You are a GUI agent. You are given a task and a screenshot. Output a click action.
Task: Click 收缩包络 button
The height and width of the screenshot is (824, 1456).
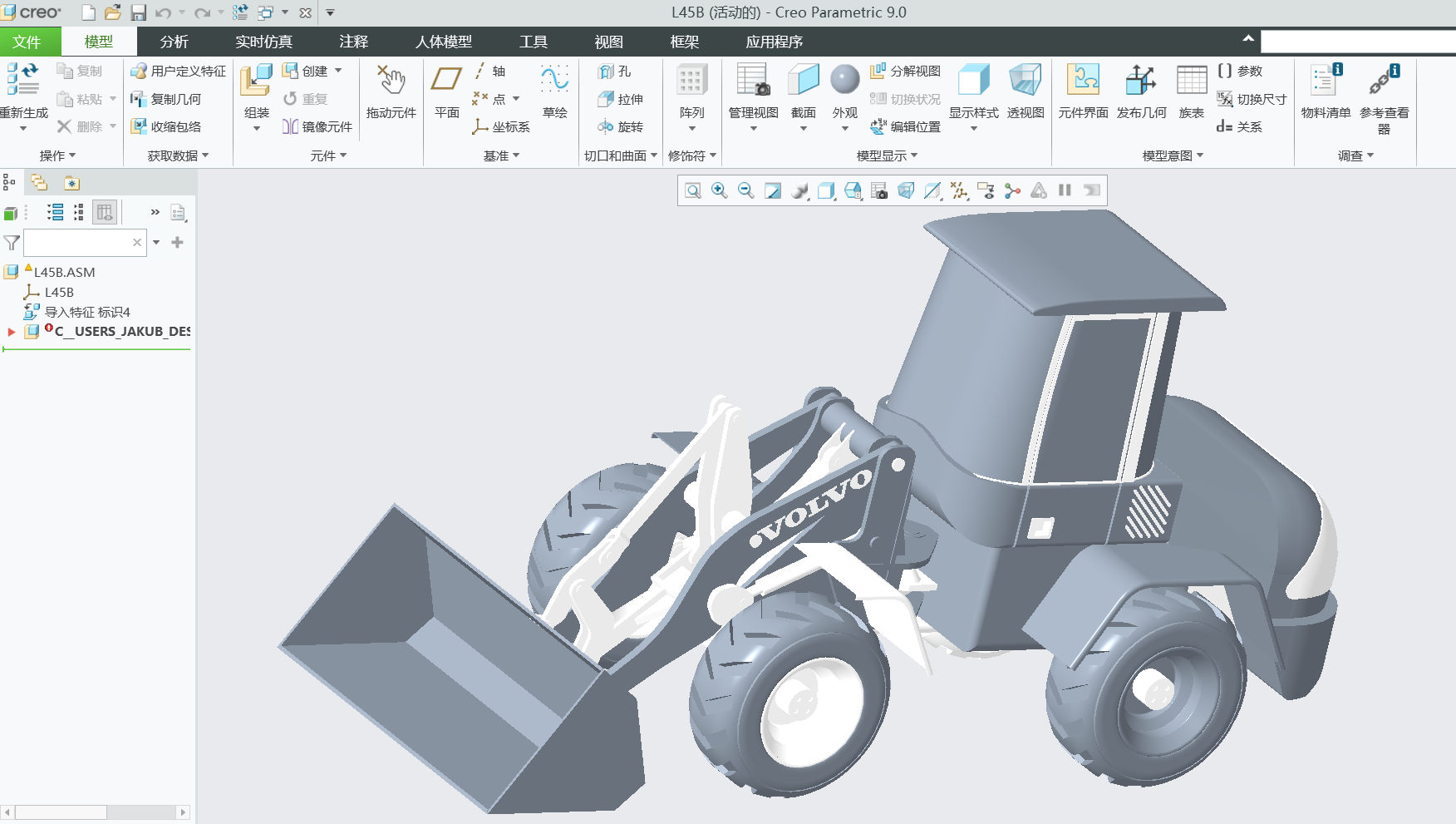point(166,126)
